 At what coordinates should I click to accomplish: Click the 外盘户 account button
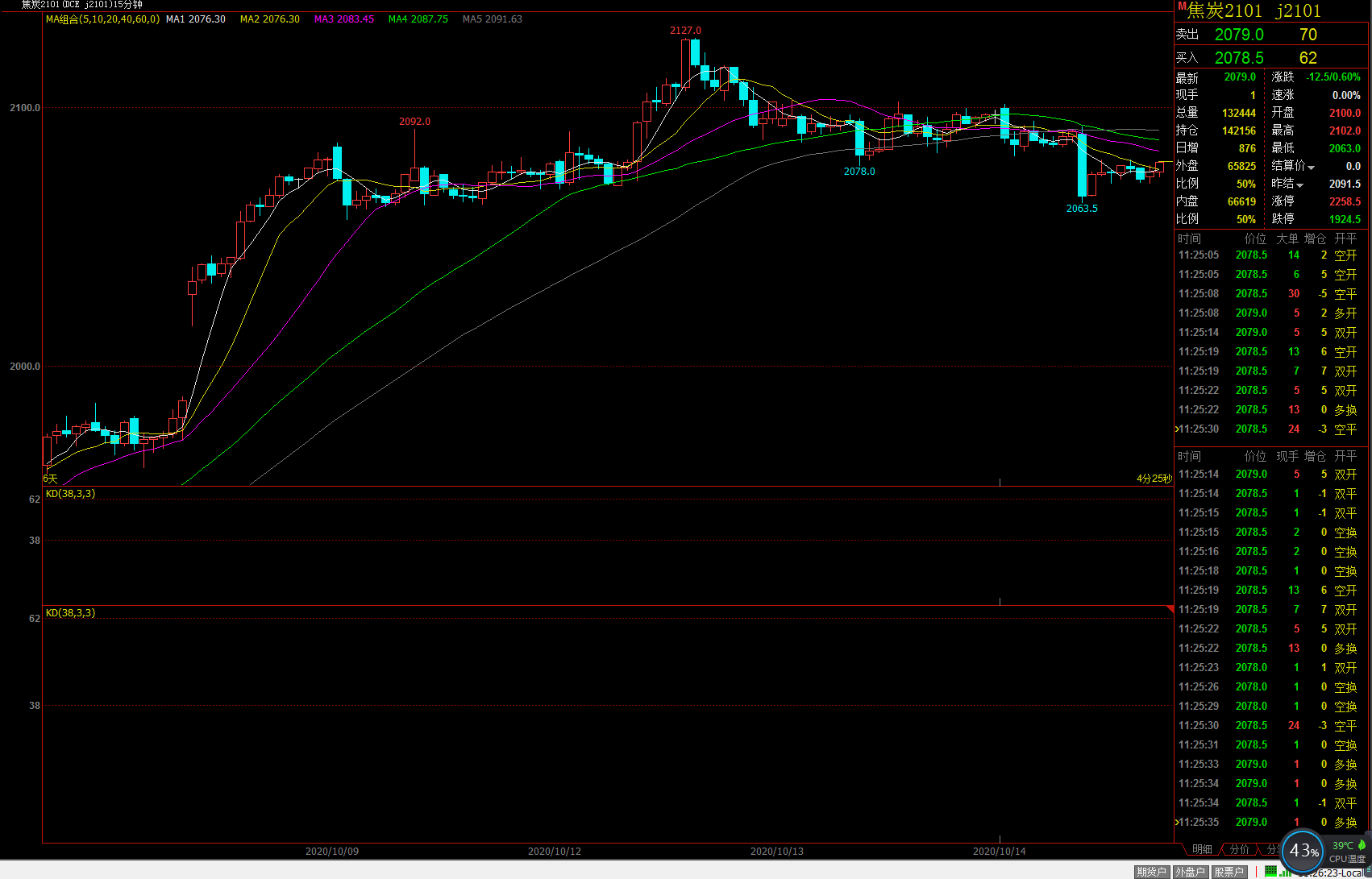coord(1190,872)
